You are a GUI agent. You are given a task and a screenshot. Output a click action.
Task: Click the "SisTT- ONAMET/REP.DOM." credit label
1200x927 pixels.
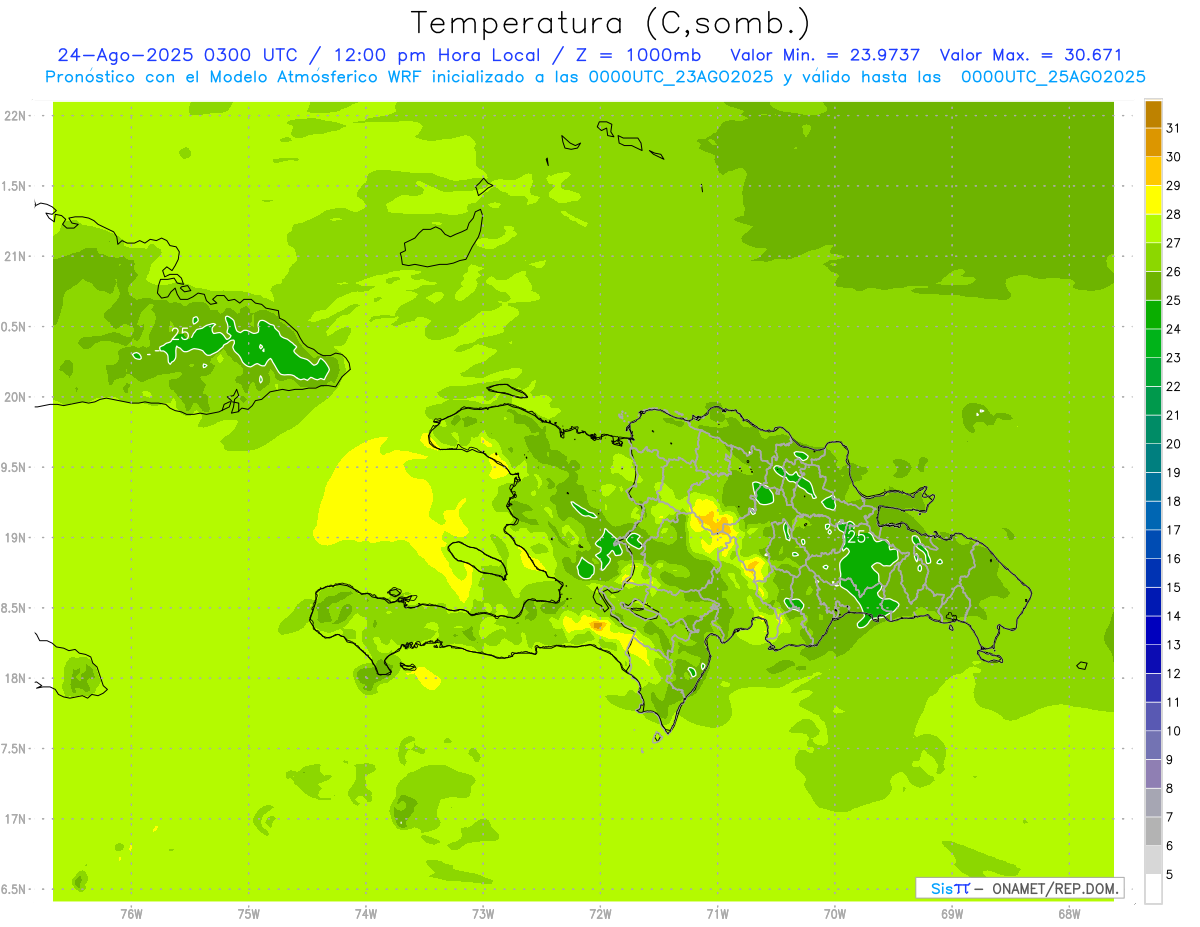[x=1020, y=888]
